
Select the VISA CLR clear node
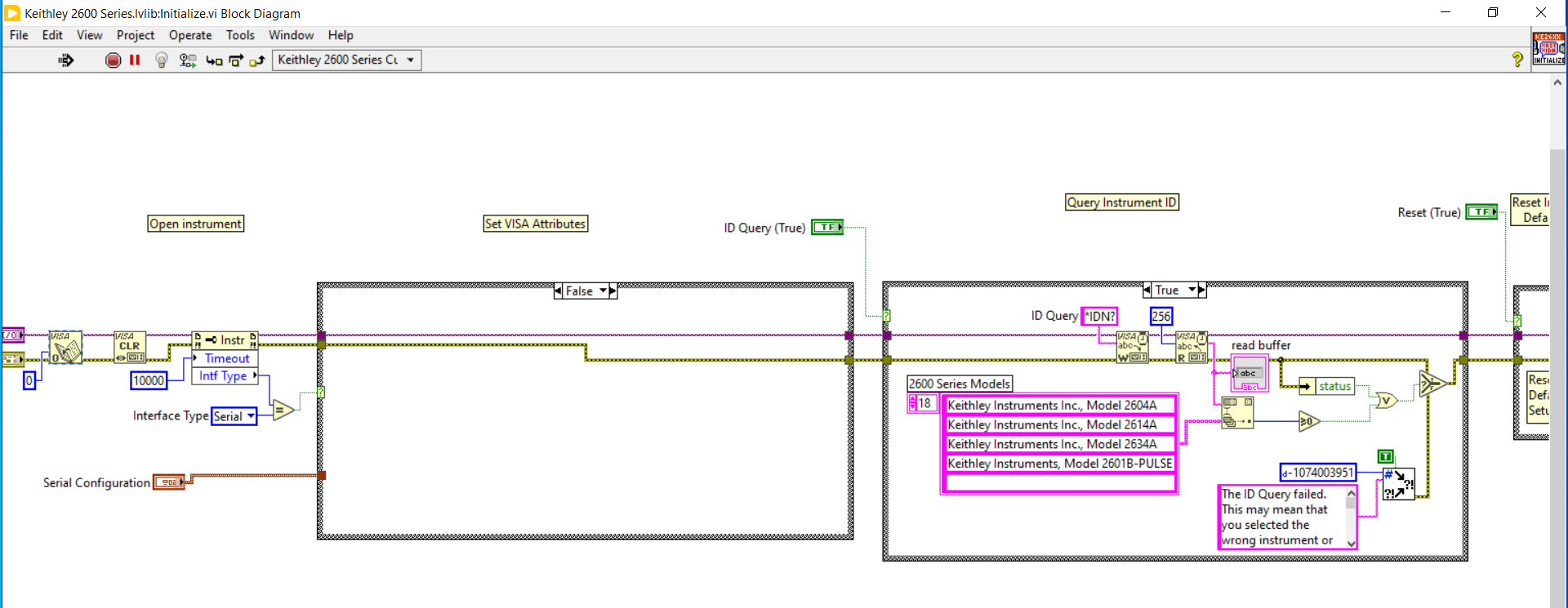coord(130,347)
